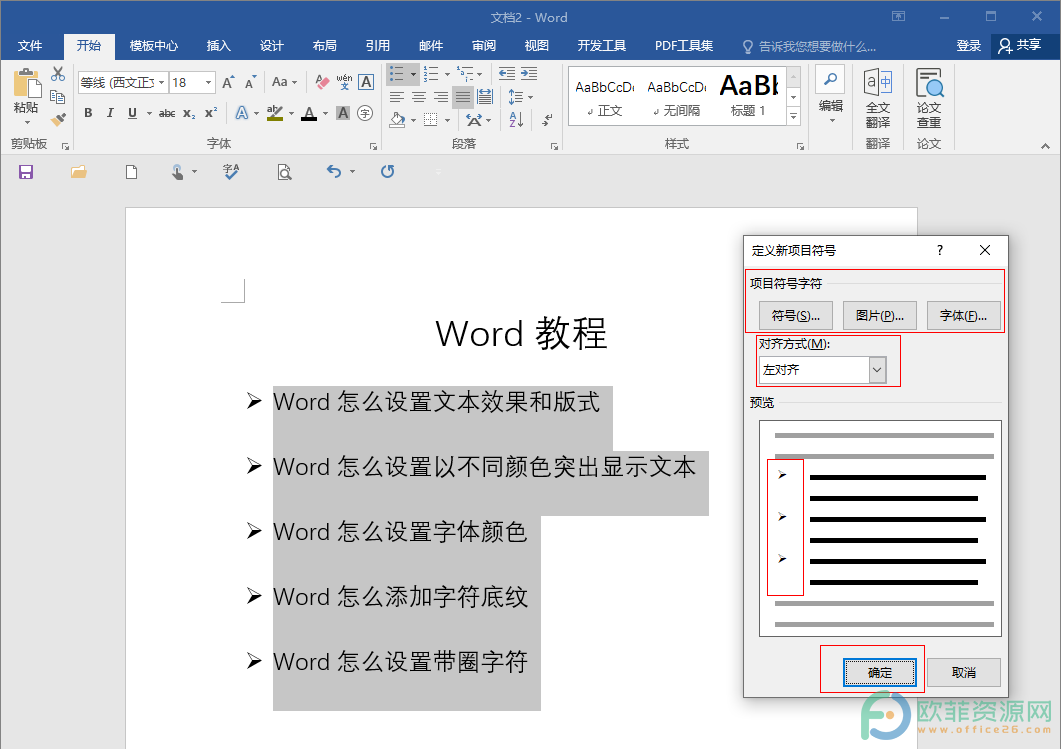Open the Editing find menu
The height and width of the screenshot is (749, 1061).
point(830,95)
